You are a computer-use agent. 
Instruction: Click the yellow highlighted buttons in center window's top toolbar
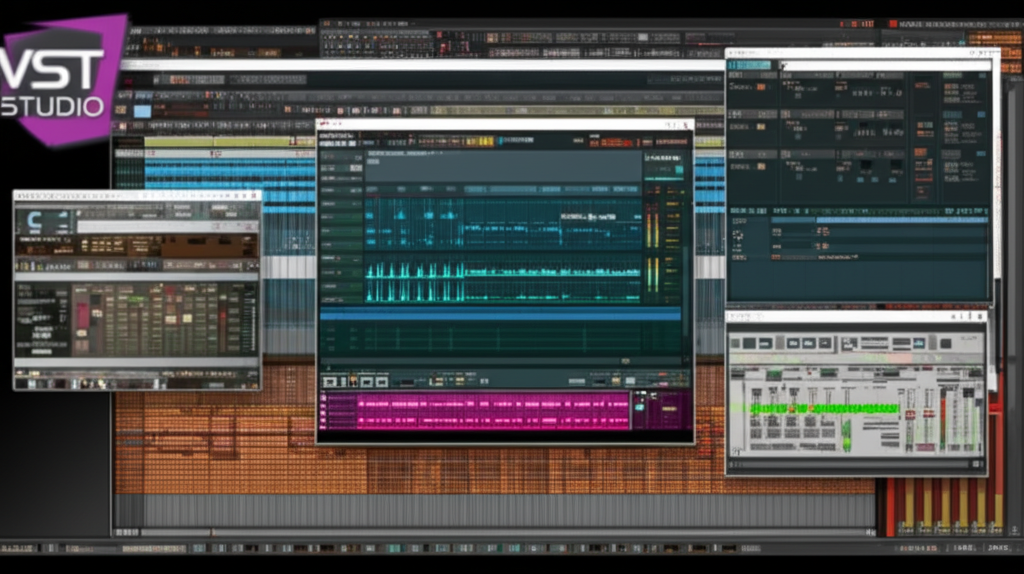point(481,141)
